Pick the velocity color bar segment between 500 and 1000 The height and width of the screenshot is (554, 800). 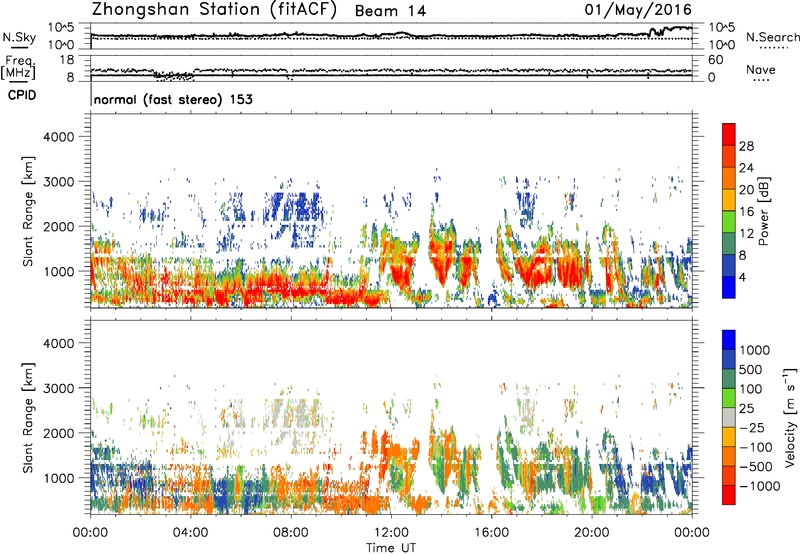pyautogui.click(x=729, y=360)
